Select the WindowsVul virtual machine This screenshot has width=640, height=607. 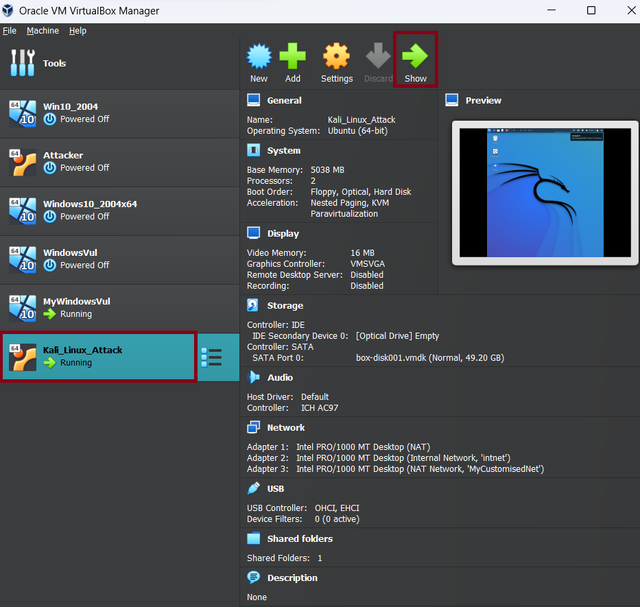[x=119, y=260]
